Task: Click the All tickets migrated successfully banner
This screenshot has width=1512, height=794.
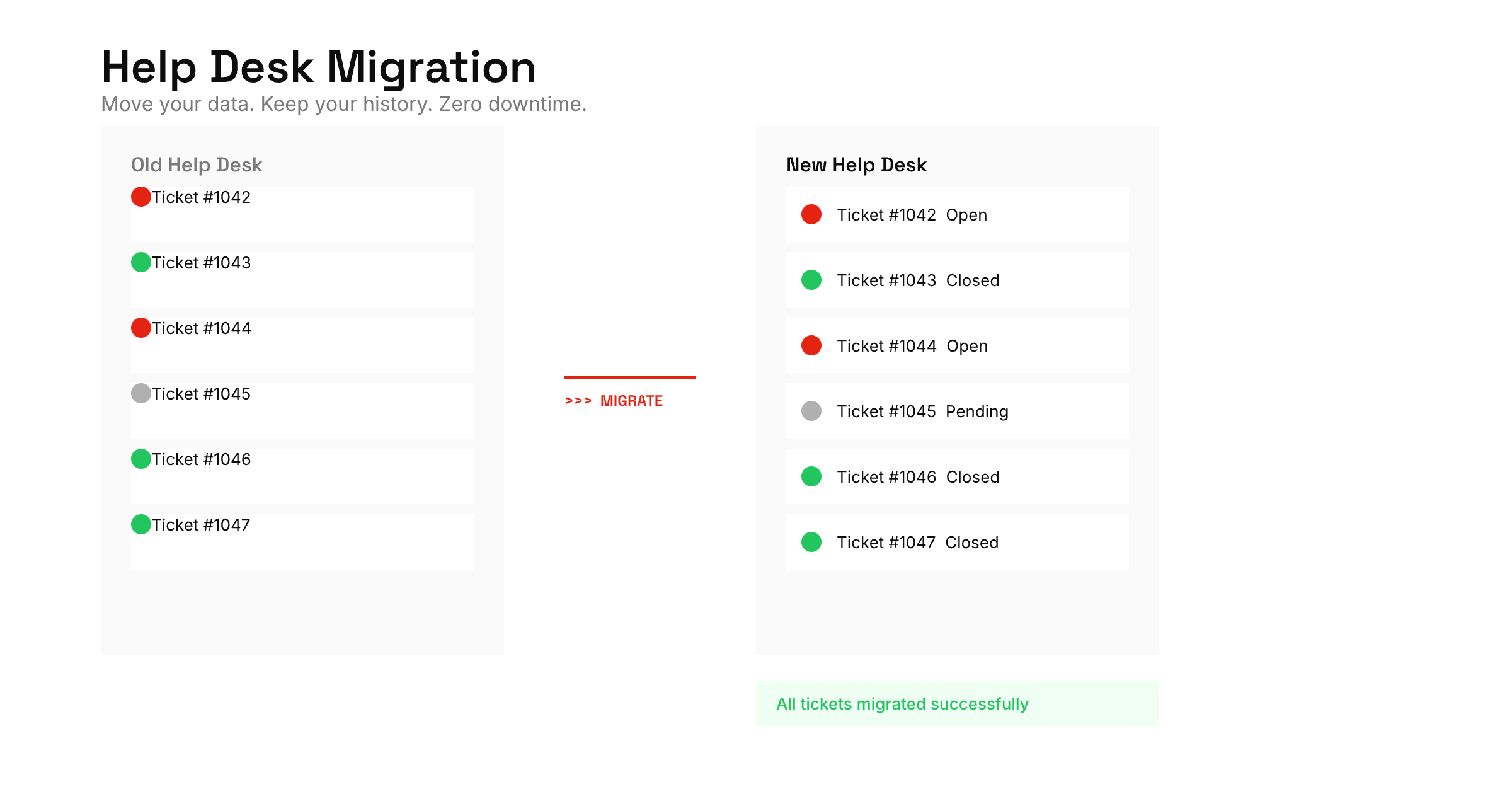Action: coord(902,704)
